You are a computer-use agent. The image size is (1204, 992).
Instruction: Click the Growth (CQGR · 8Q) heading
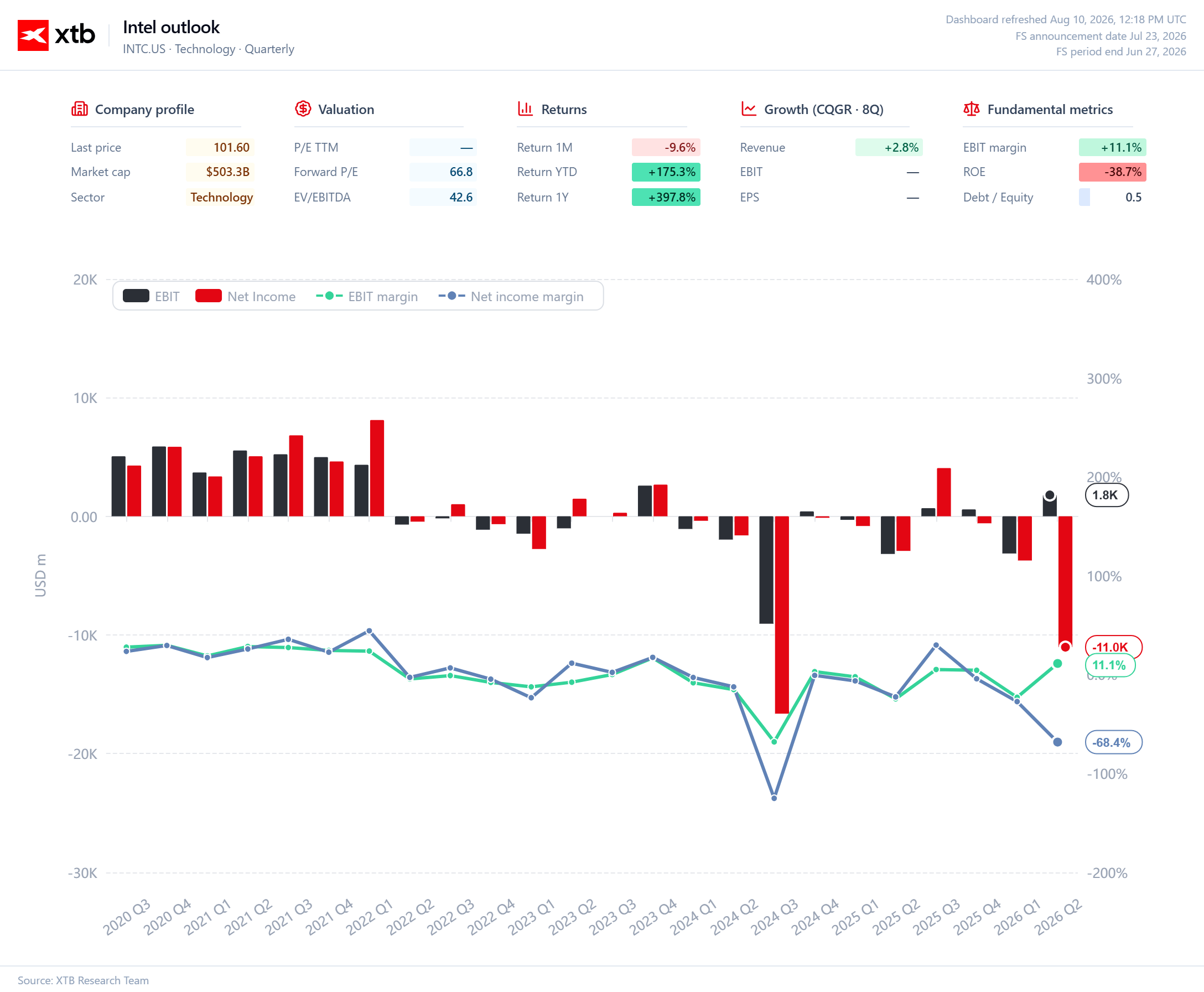824,109
